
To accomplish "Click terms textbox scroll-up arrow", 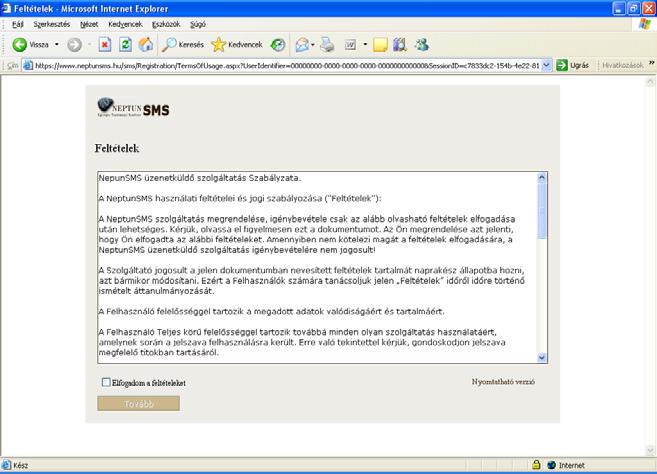I will pos(542,177).
